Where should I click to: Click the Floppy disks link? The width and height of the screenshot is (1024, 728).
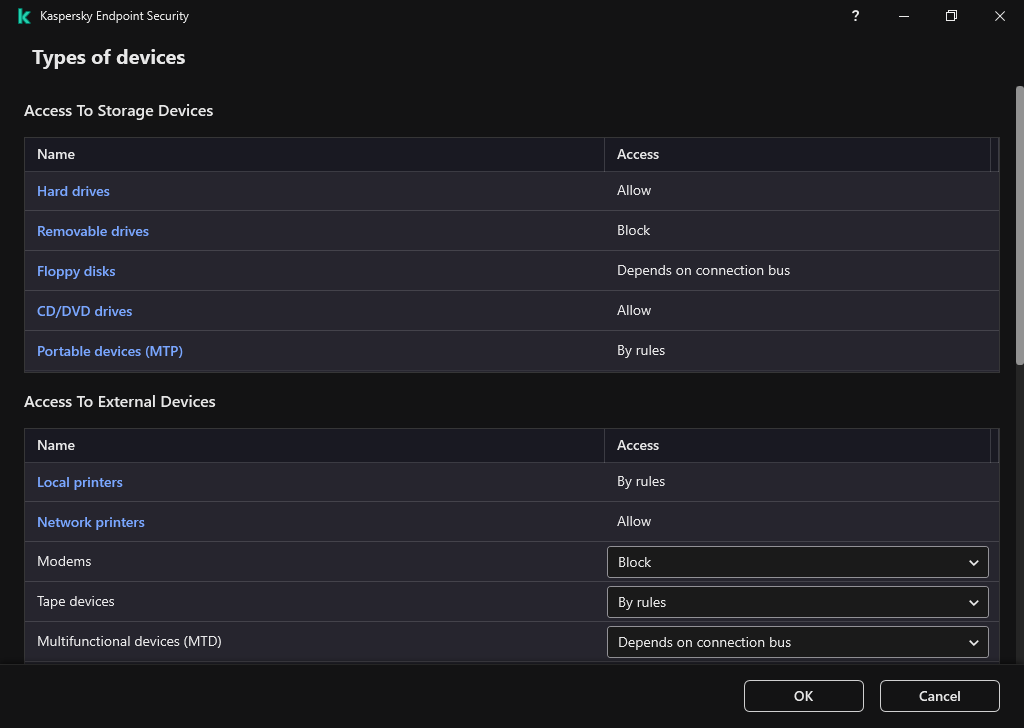[76, 271]
